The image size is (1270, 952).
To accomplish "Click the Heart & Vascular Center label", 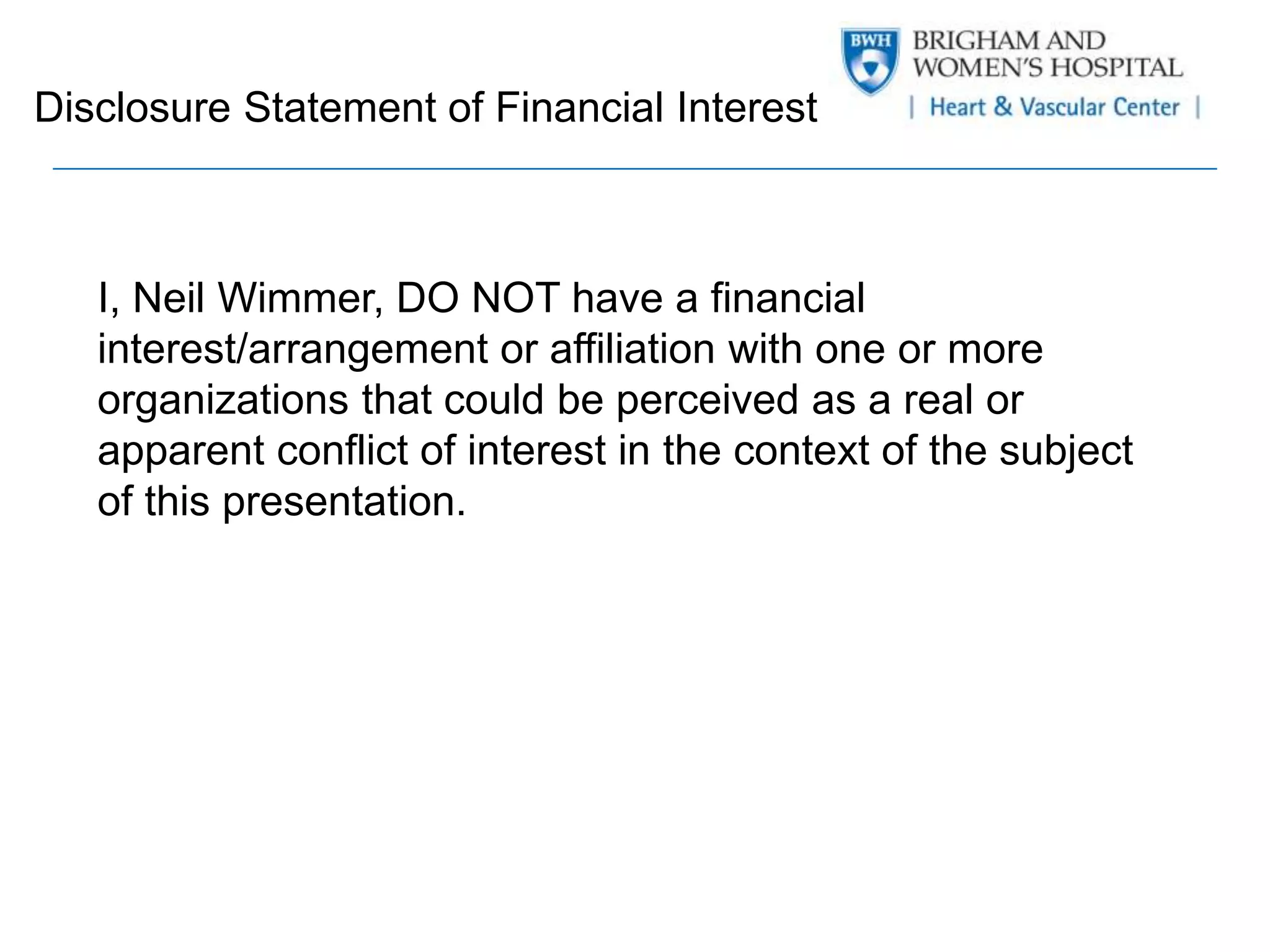I will click(1054, 107).
